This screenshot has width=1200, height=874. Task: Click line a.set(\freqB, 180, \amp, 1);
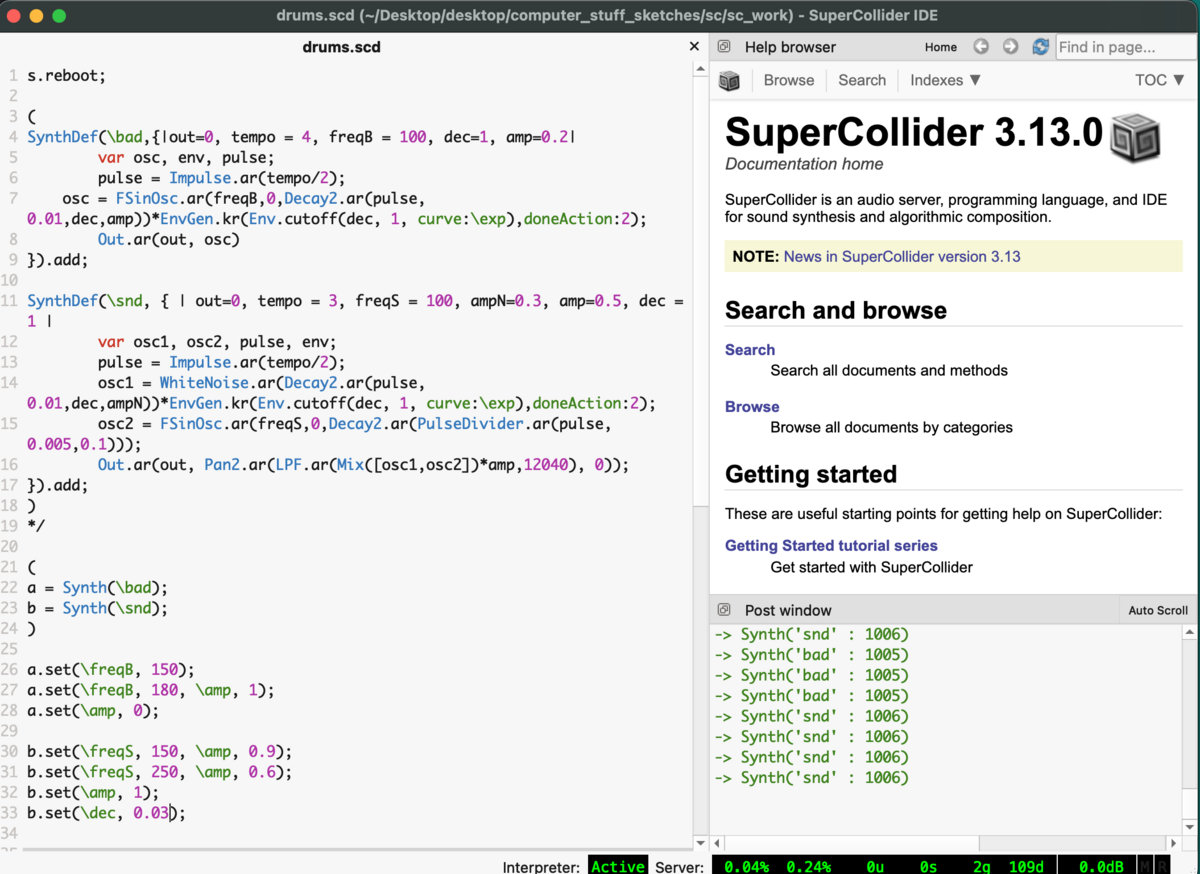(150, 690)
